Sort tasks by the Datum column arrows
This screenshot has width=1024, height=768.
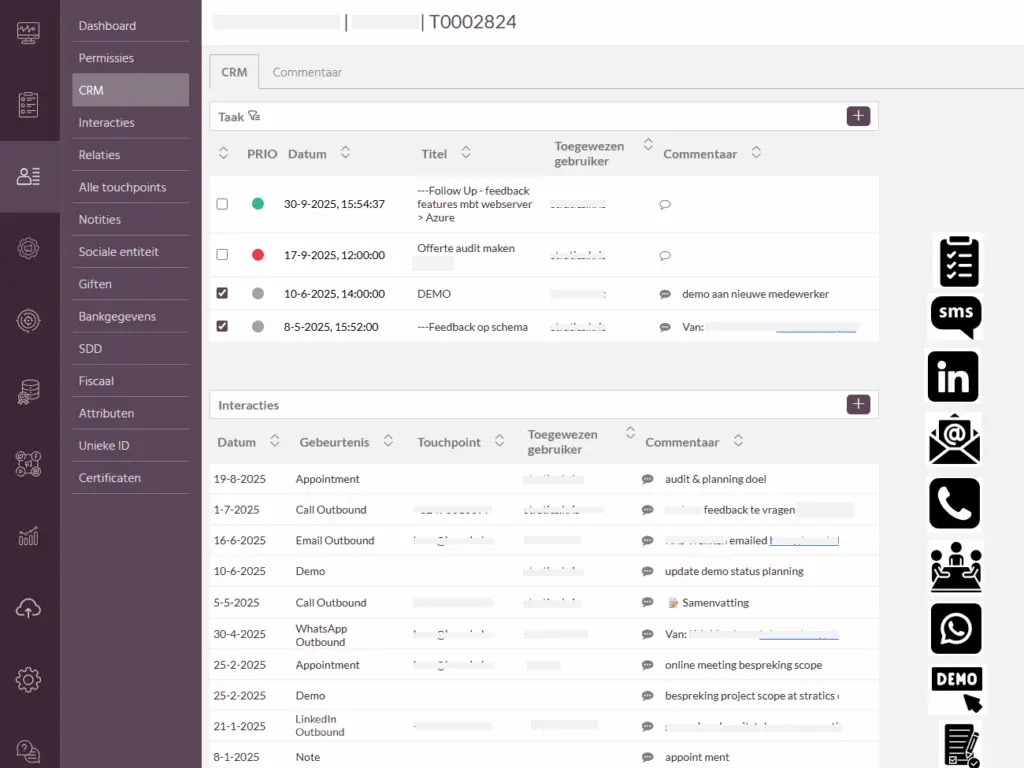click(345, 153)
